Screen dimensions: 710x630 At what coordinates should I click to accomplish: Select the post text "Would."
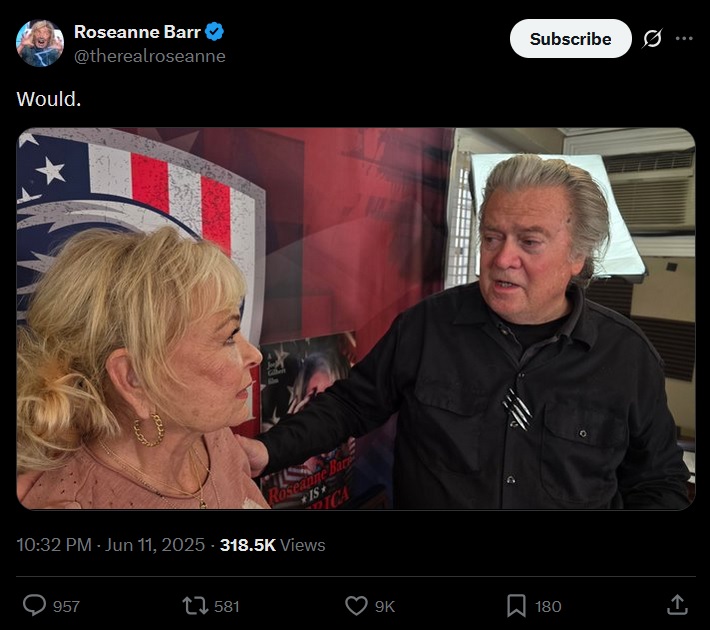(49, 99)
